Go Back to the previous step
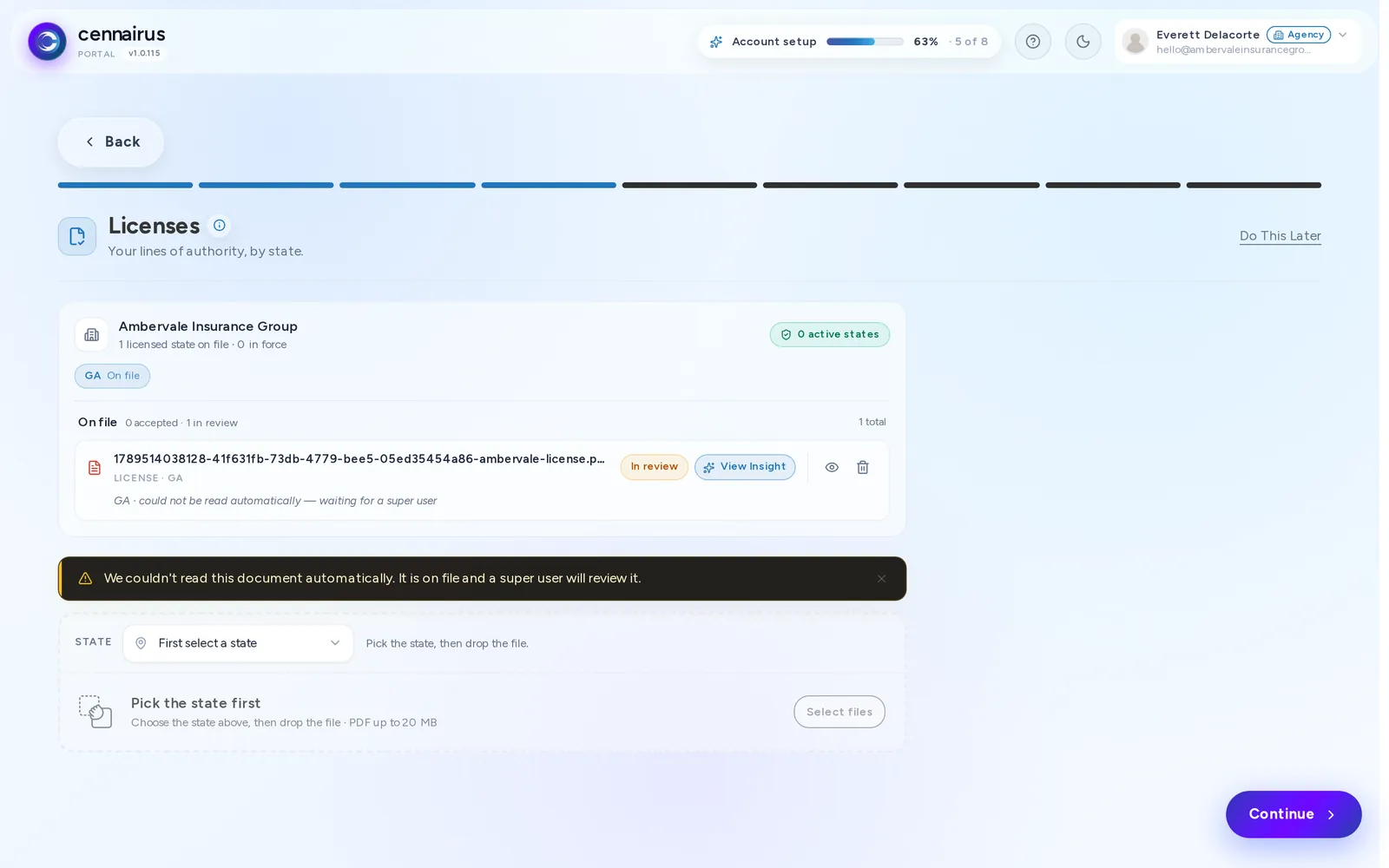Viewport: 1389px width, 868px height. click(111, 141)
